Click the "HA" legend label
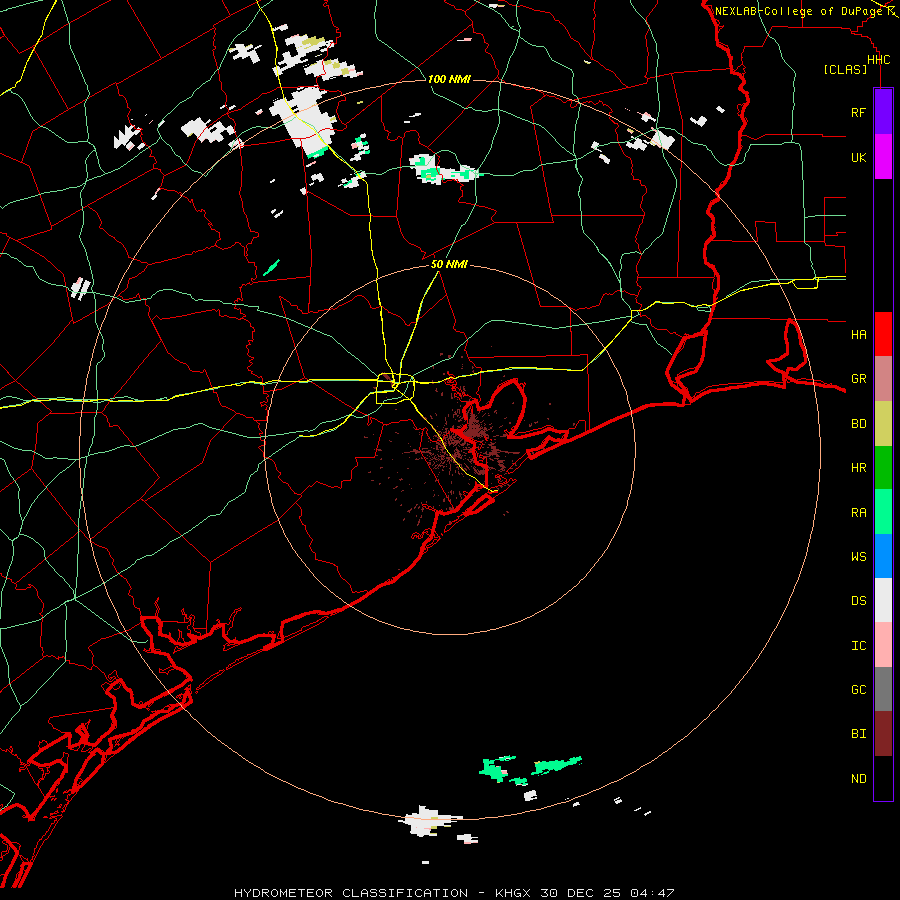The image size is (900, 900). pos(858,334)
